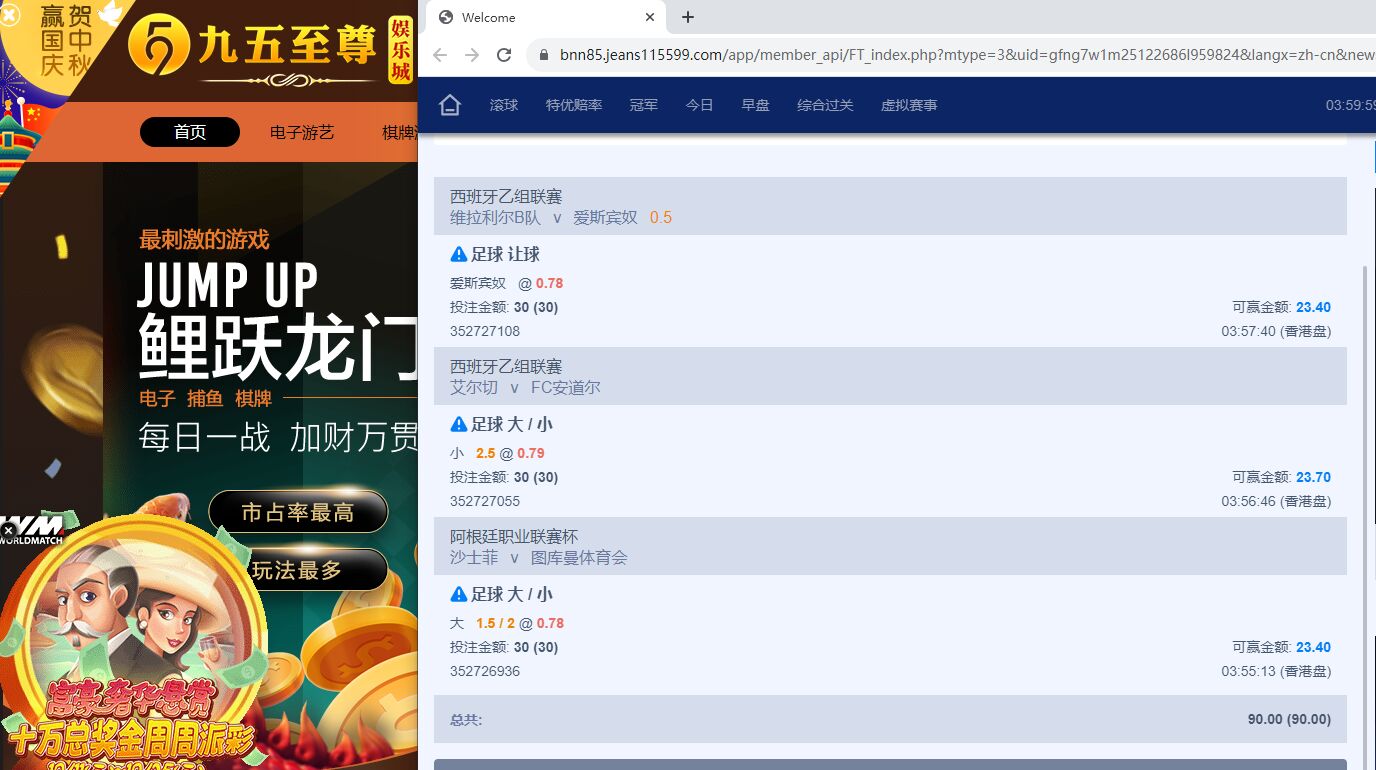Click the FC安道尔 team name
The height and width of the screenshot is (770, 1376).
(x=566, y=387)
